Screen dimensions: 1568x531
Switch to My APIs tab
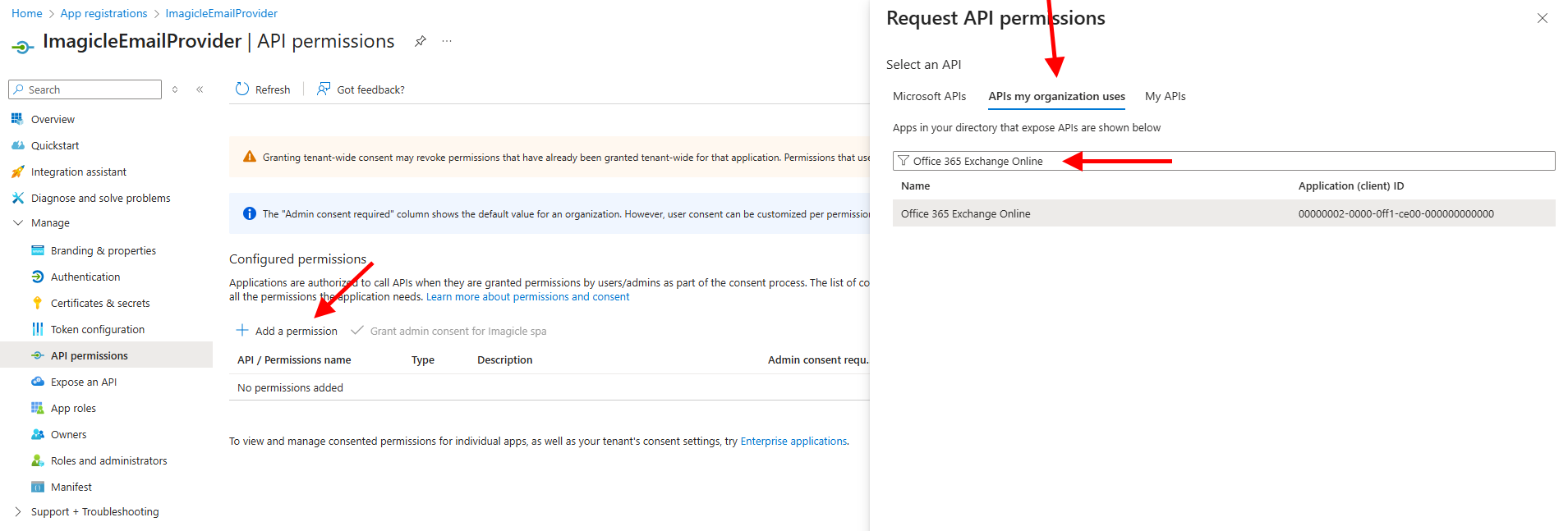tap(1165, 96)
